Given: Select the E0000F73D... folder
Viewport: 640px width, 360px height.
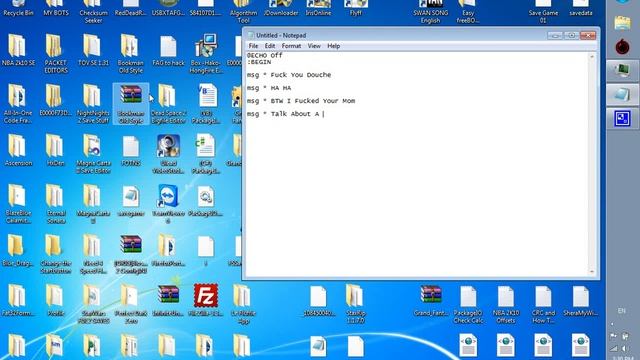Looking at the screenshot, I should [x=56, y=100].
